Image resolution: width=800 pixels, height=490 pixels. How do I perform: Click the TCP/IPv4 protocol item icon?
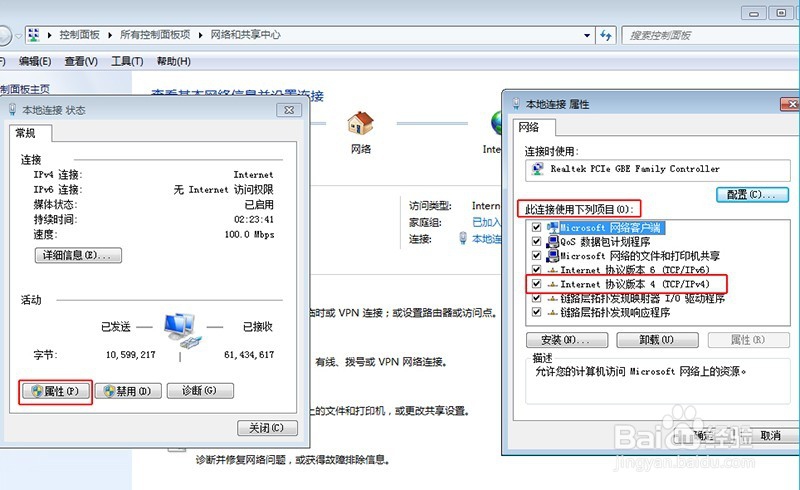point(553,284)
